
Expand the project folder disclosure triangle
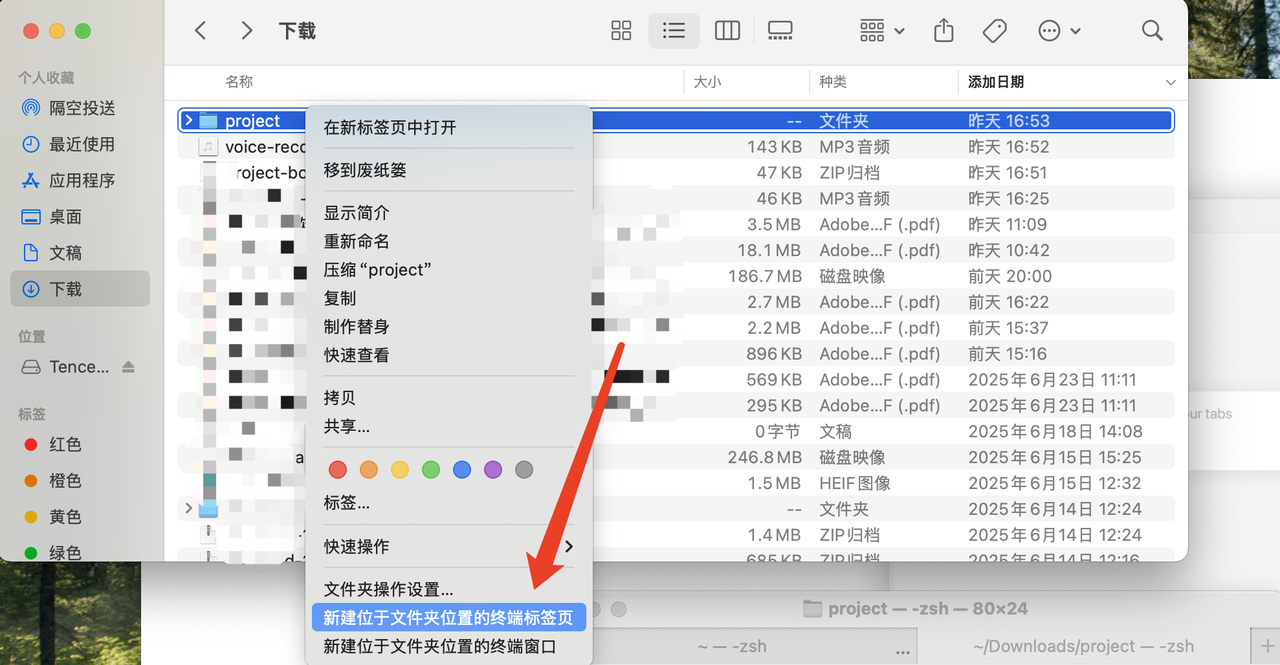[x=188, y=121]
